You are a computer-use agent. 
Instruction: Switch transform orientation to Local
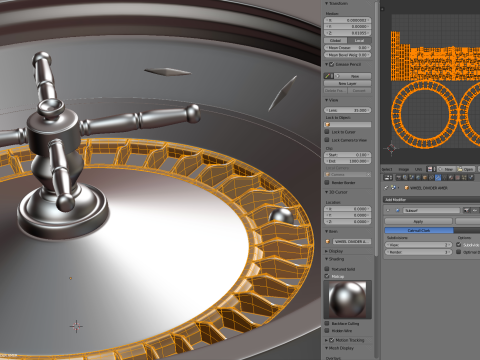[359, 40]
